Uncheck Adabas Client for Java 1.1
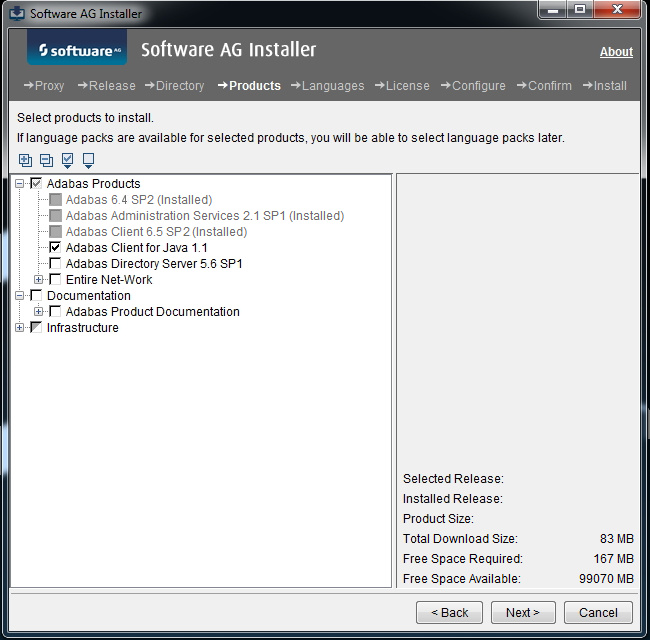 (x=55, y=248)
